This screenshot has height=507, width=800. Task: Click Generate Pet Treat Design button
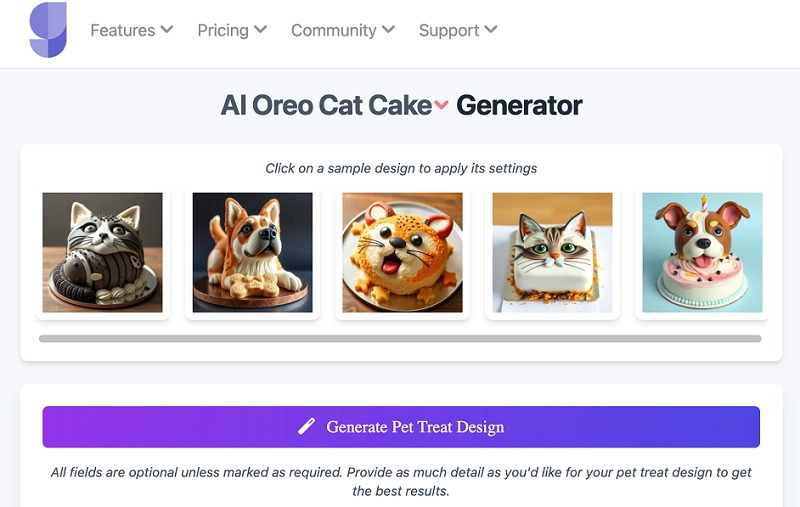point(401,427)
